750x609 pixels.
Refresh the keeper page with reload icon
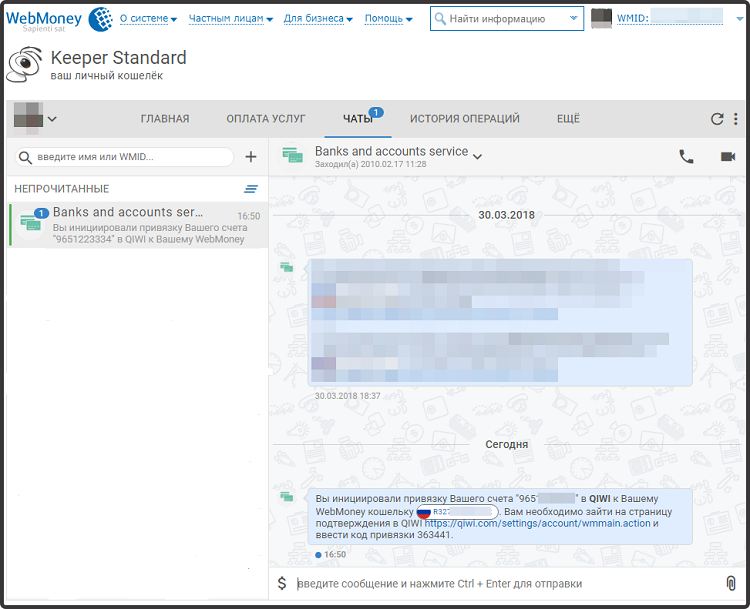coord(717,119)
